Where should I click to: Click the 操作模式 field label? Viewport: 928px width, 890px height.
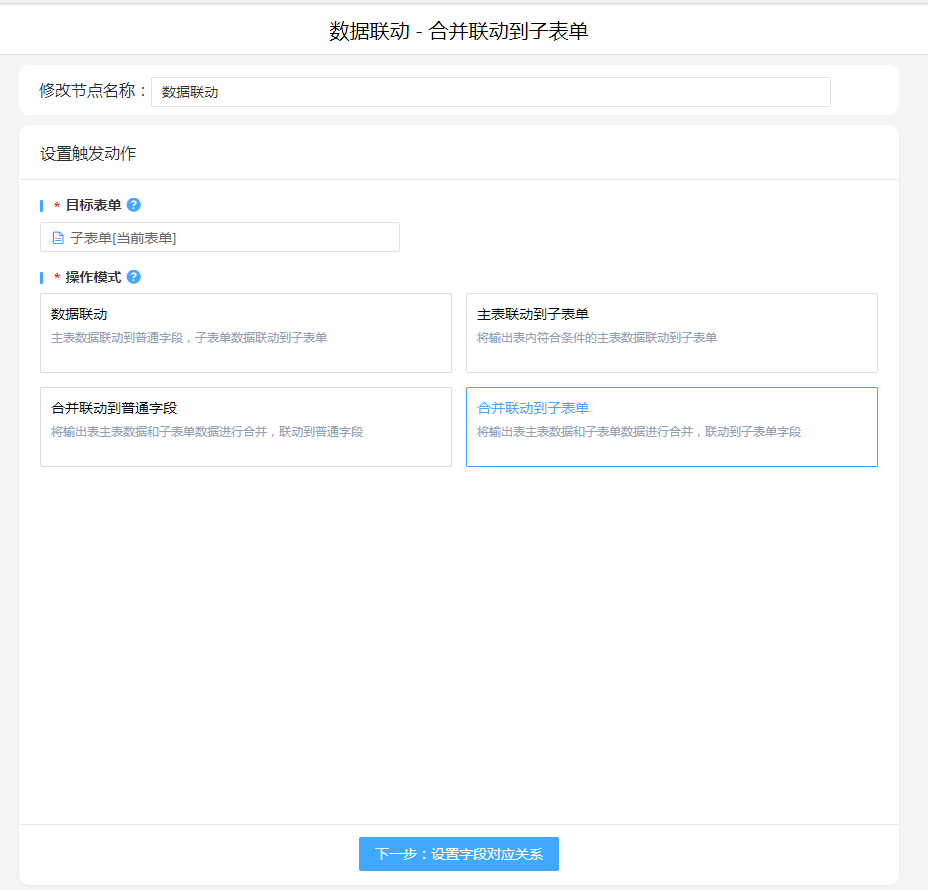coord(93,277)
